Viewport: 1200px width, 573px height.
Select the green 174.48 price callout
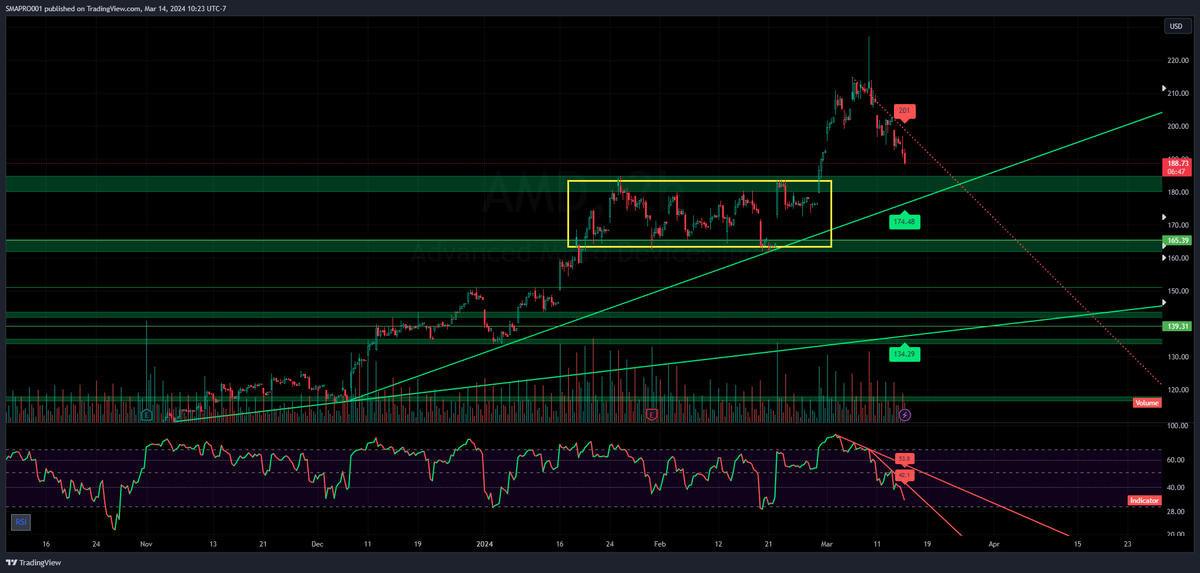tap(903, 220)
